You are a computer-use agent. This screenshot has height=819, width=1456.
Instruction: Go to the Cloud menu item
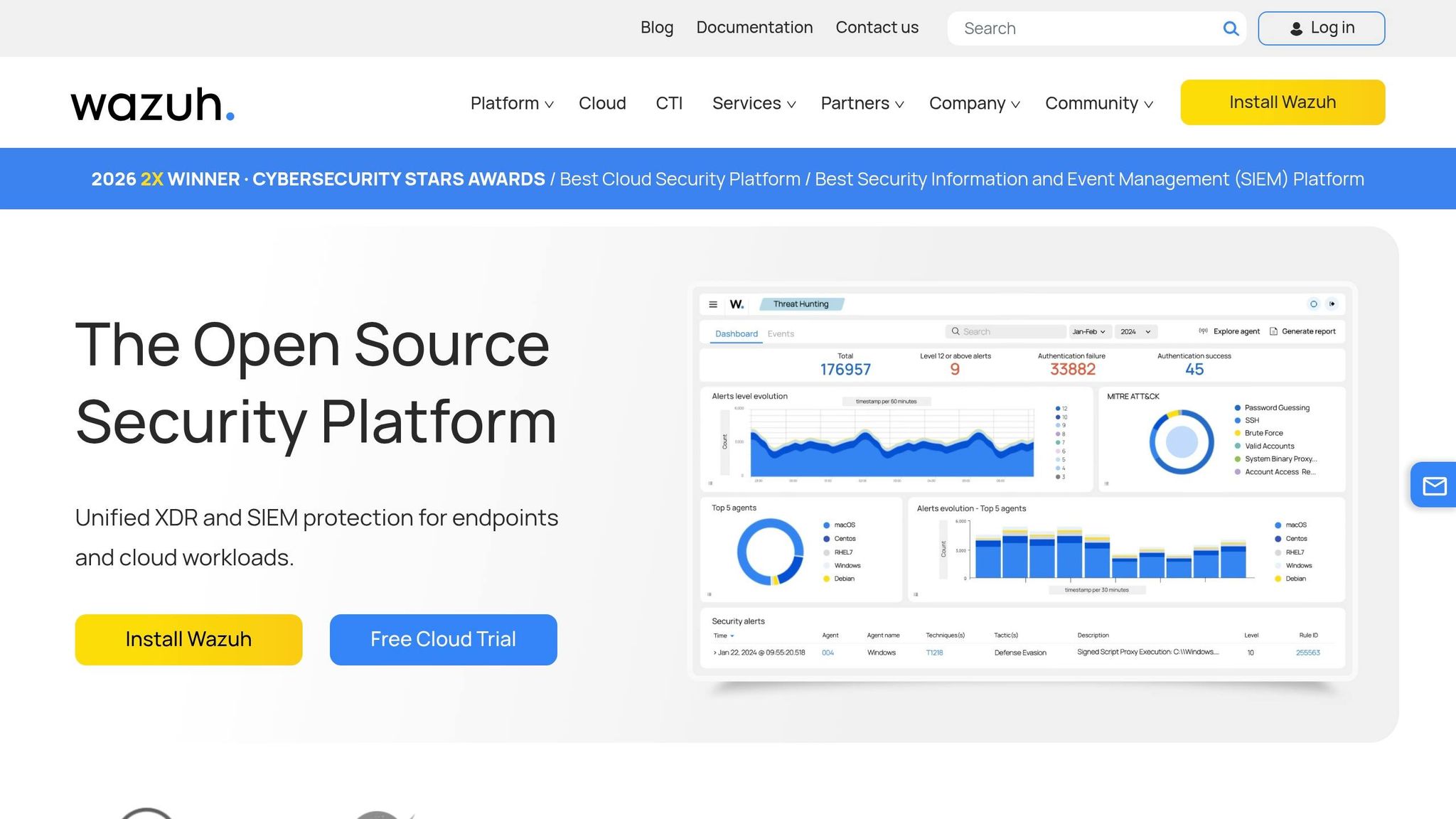pos(602,103)
